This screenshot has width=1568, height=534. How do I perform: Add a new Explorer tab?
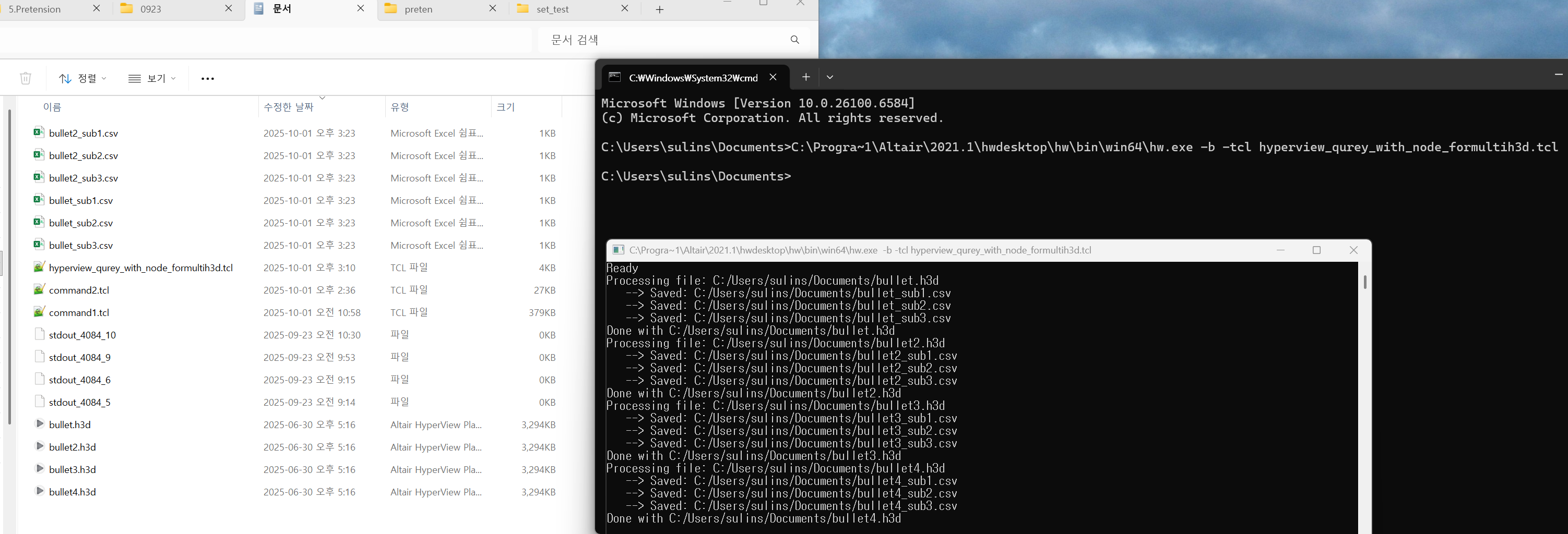click(659, 9)
